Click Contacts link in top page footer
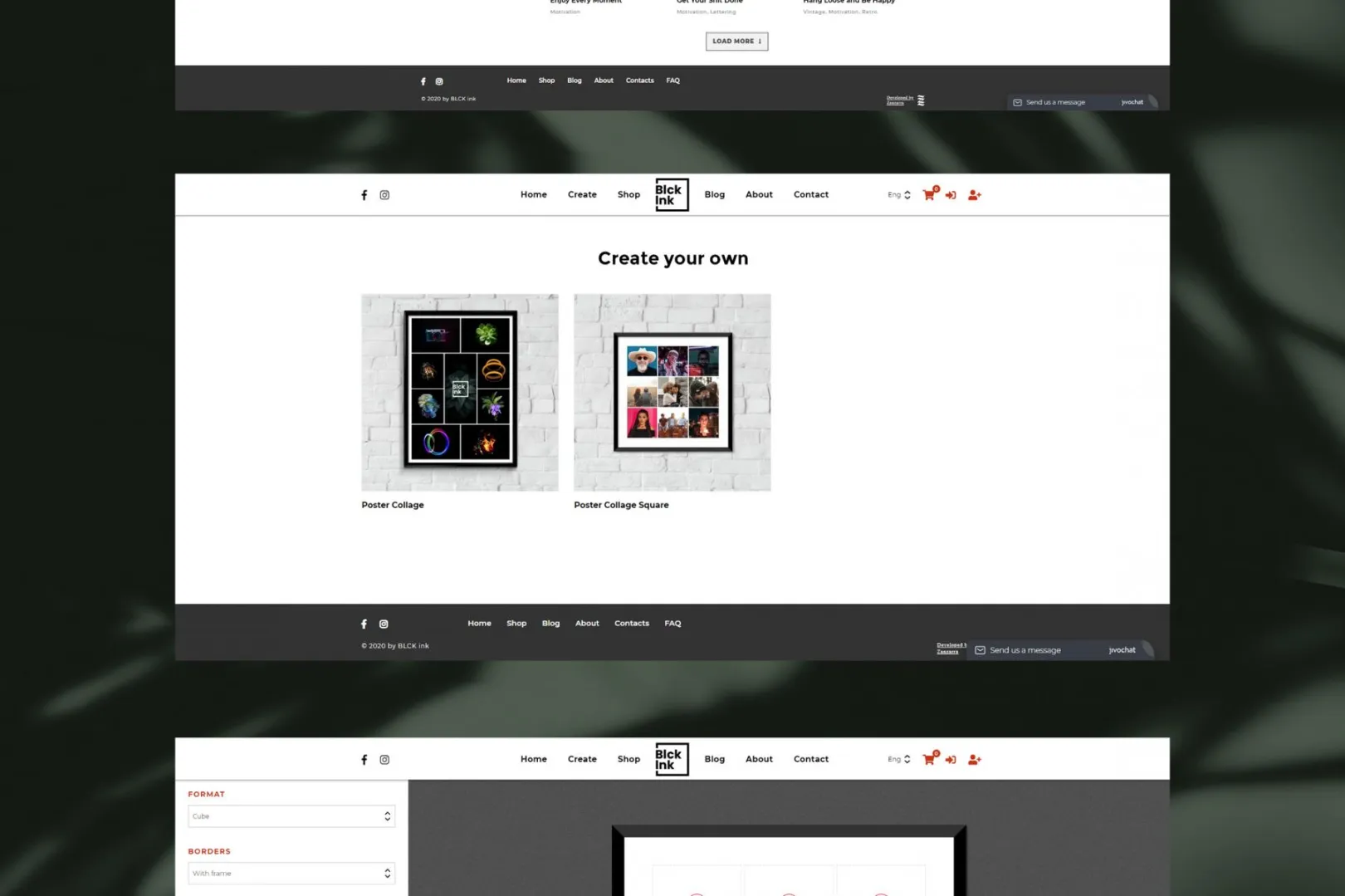Image resolution: width=1345 pixels, height=896 pixels. click(x=639, y=81)
